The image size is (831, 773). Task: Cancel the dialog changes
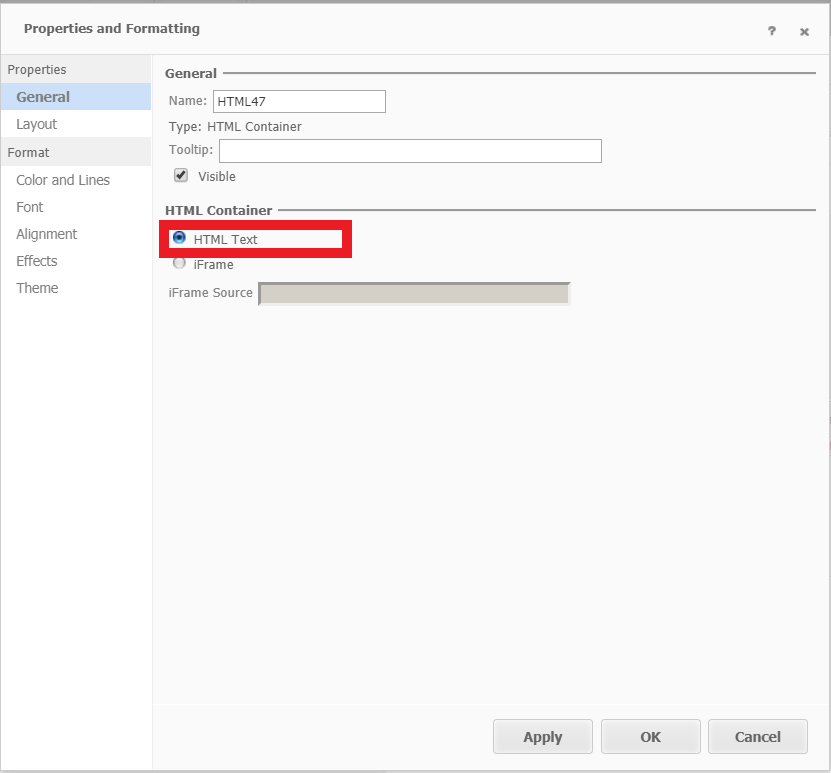(x=757, y=737)
